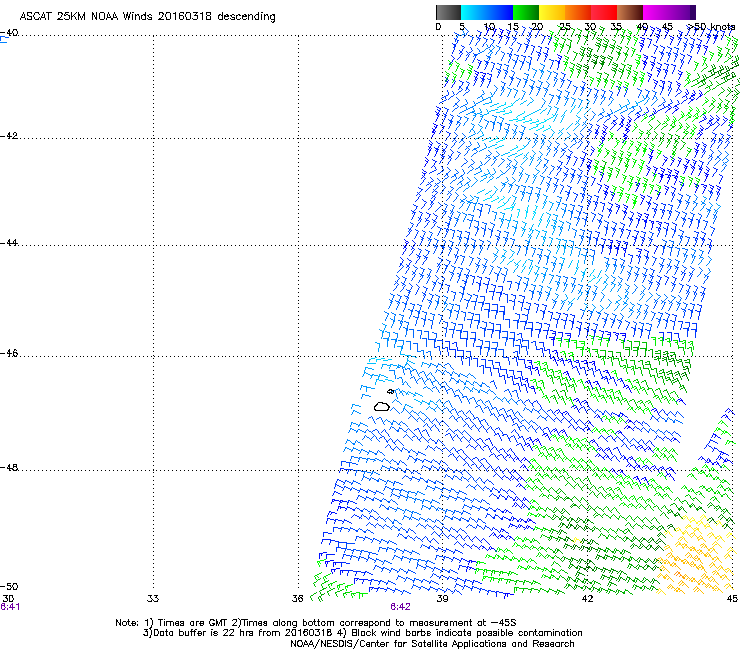This screenshot has width=740, height=650.
Task: Click the '-42' latitude axis label
Action: 9,136
